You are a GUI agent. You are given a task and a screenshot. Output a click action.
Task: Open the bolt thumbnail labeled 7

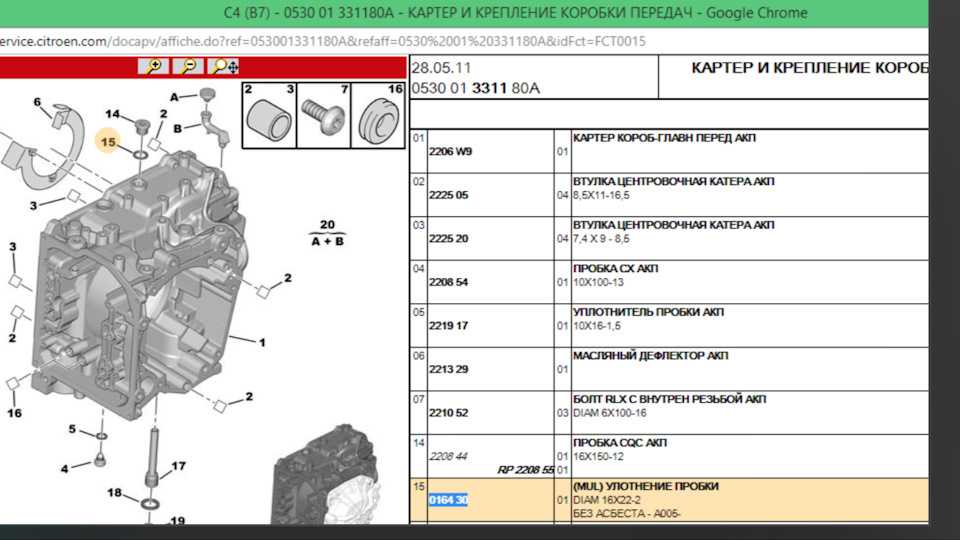coord(324,116)
